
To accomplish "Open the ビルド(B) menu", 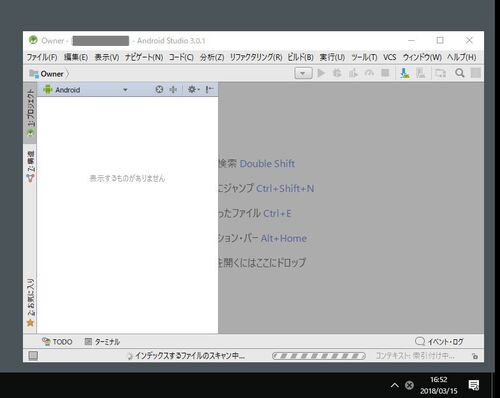I will (x=300, y=57).
